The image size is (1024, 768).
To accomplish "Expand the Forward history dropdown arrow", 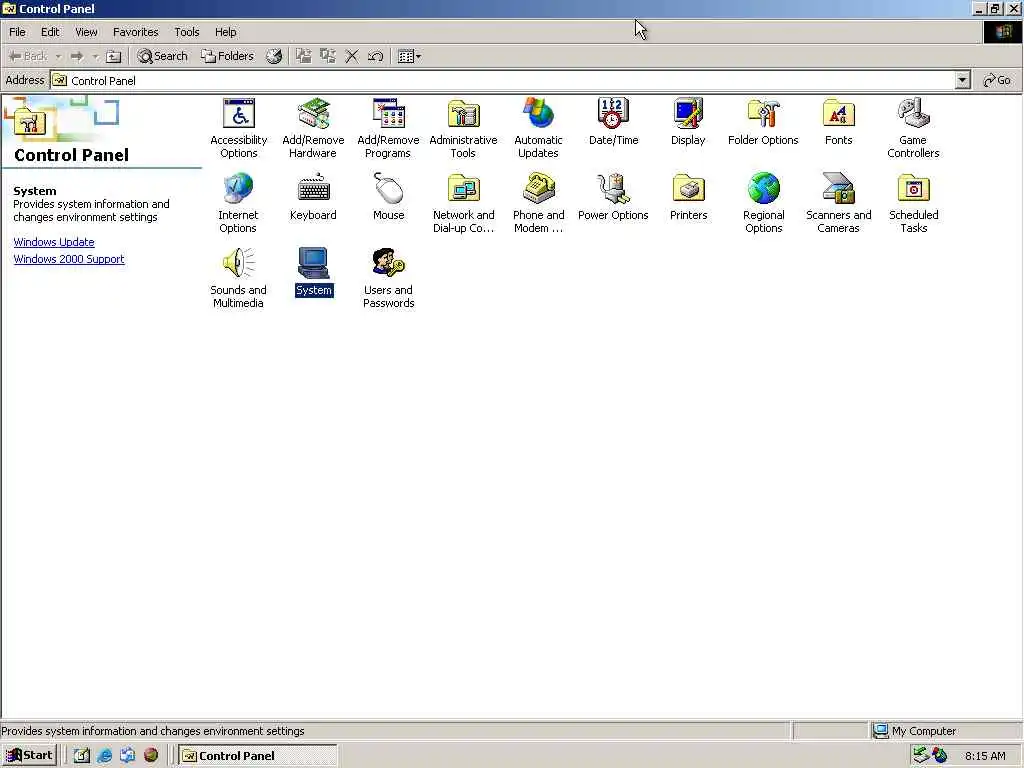I will 95,56.
